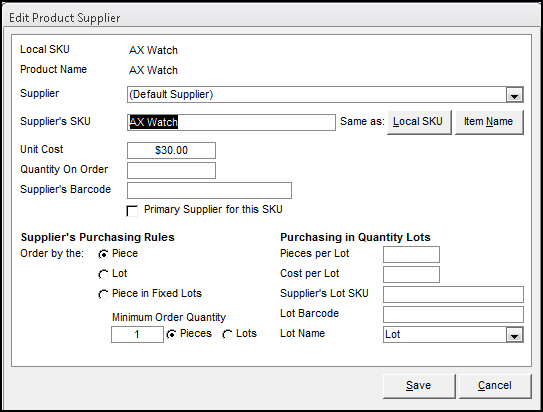Select Lots for minimum order quantity
Screen dimensions: 543x412
228,334
